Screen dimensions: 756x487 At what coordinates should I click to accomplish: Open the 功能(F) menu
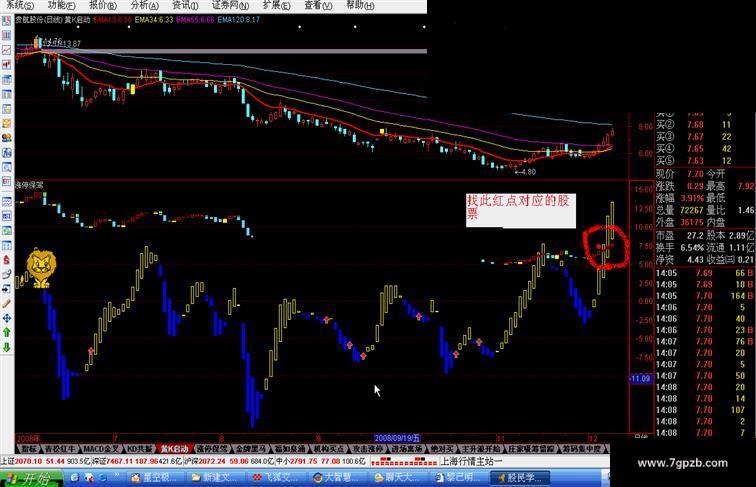(61, 5)
